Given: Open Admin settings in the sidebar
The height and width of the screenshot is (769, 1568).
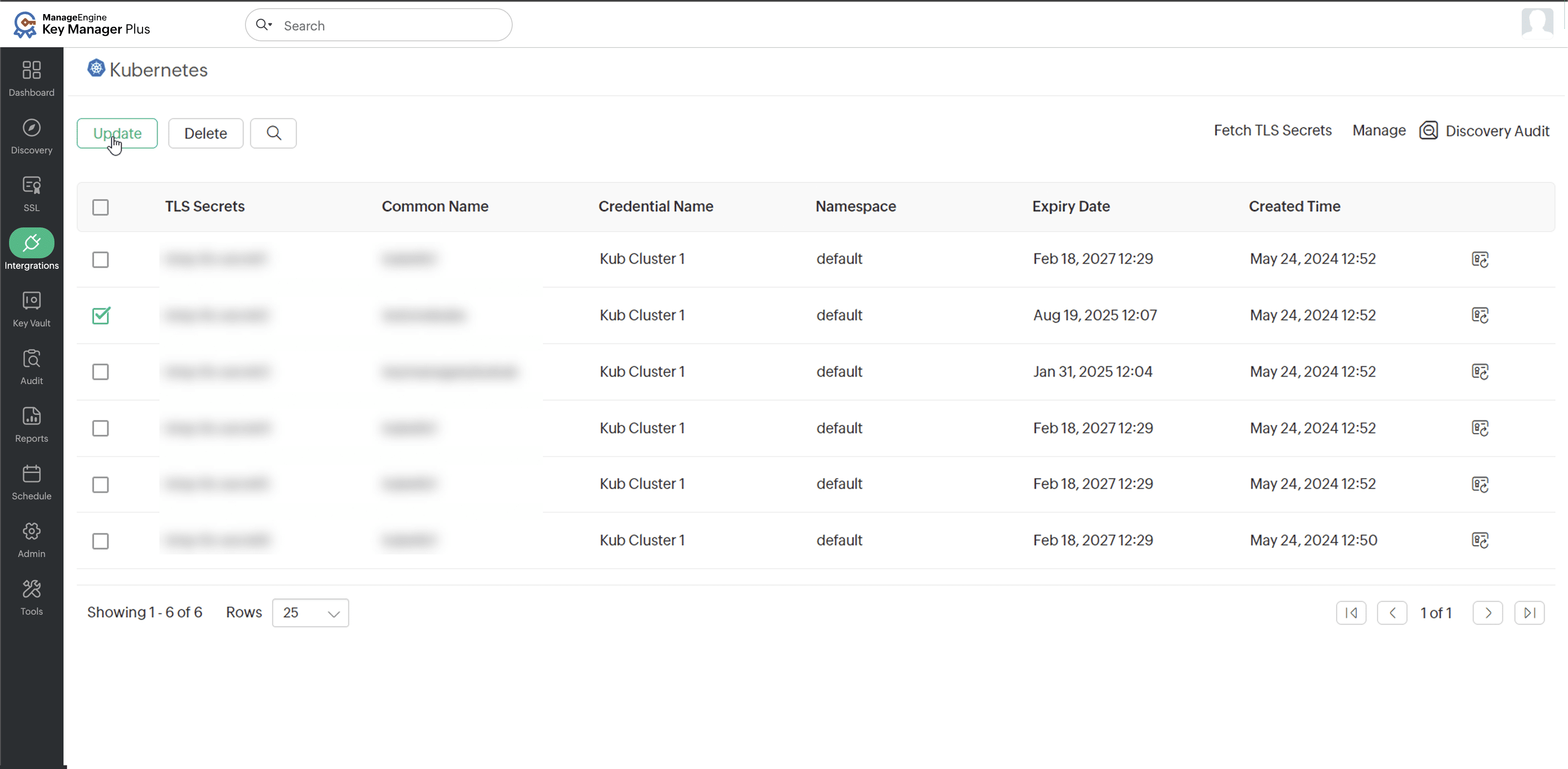Looking at the screenshot, I should click(x=32, y=540).
